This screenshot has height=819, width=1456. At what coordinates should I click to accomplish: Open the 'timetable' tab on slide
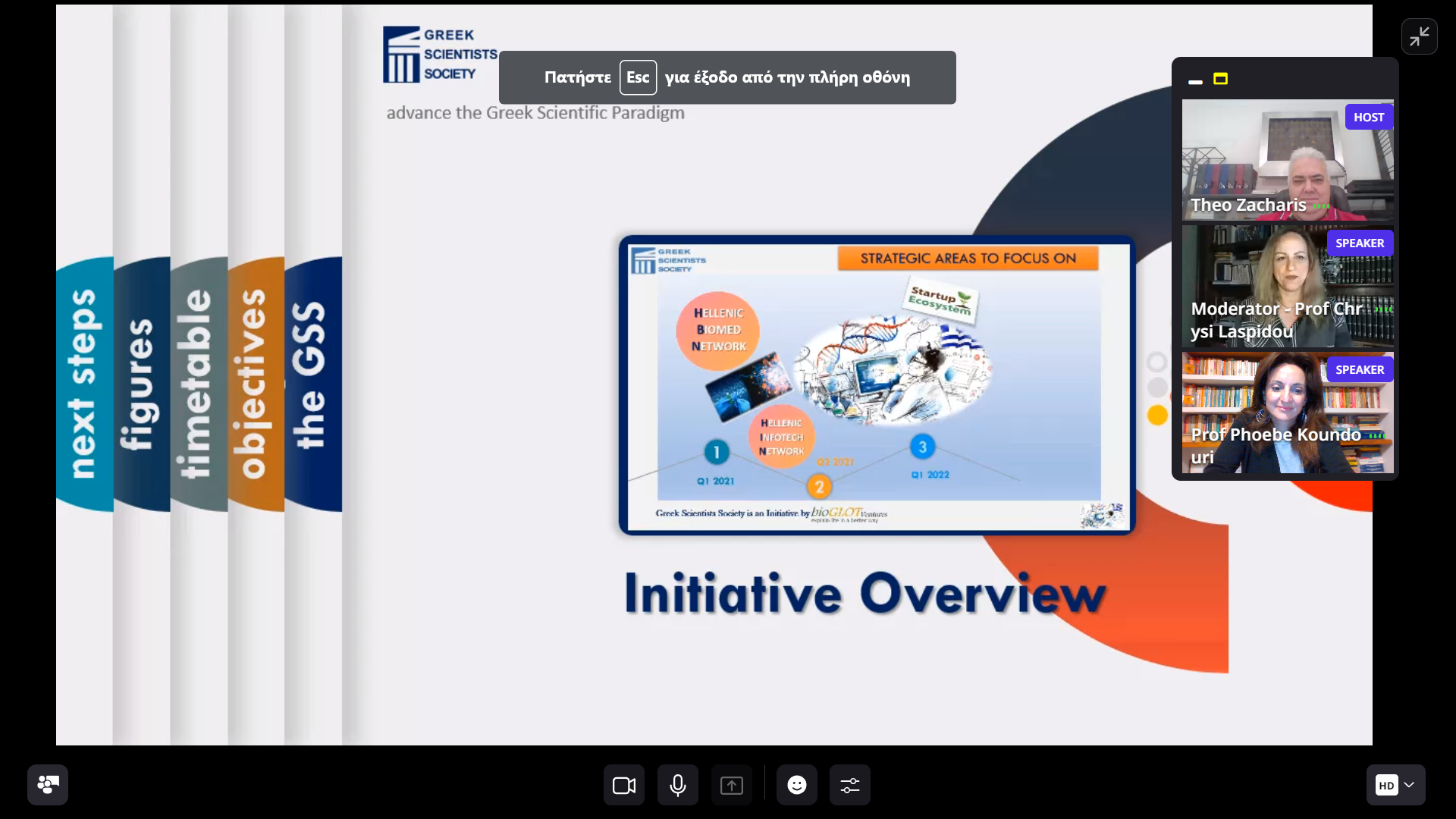(199, 383)
